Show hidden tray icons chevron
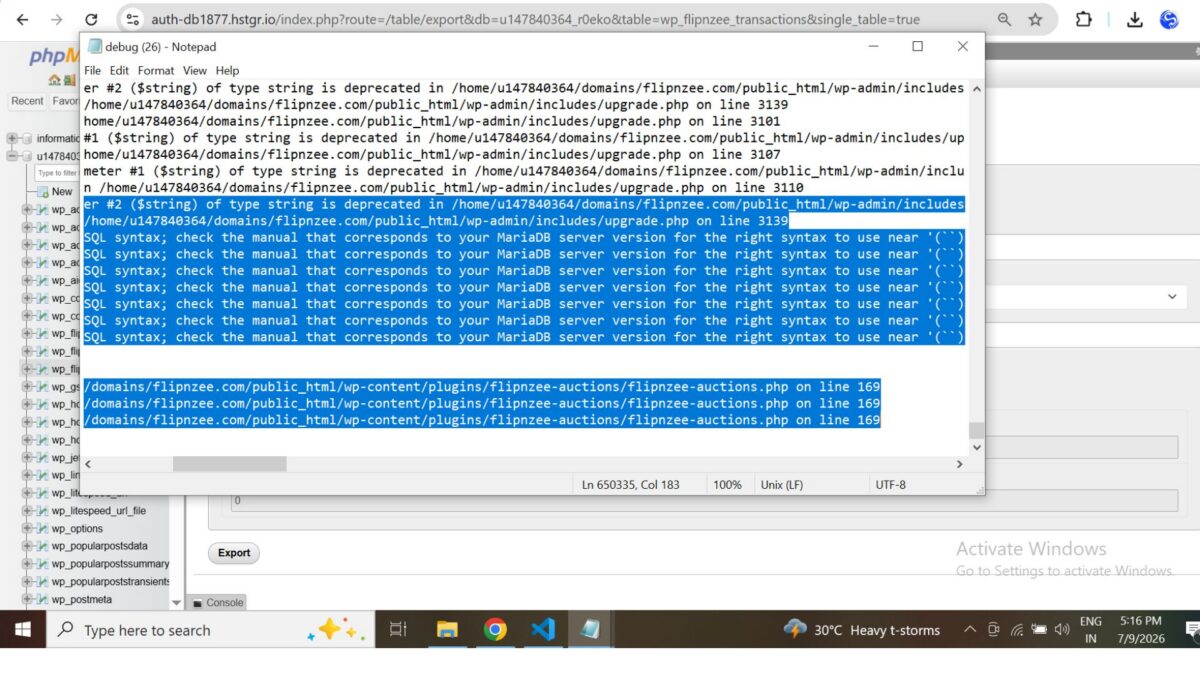This screenshot has width=1200, height=675. (969, 630)
